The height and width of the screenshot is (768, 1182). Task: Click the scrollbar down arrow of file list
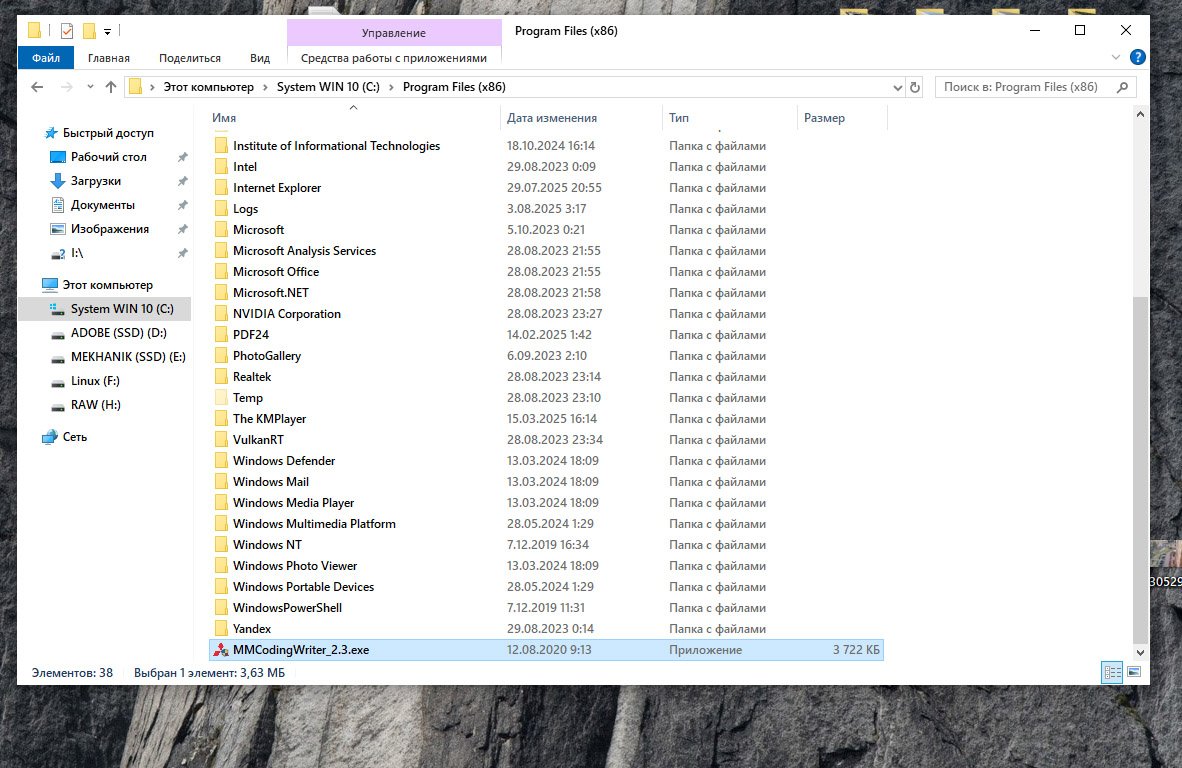[x=1140, y=653]
